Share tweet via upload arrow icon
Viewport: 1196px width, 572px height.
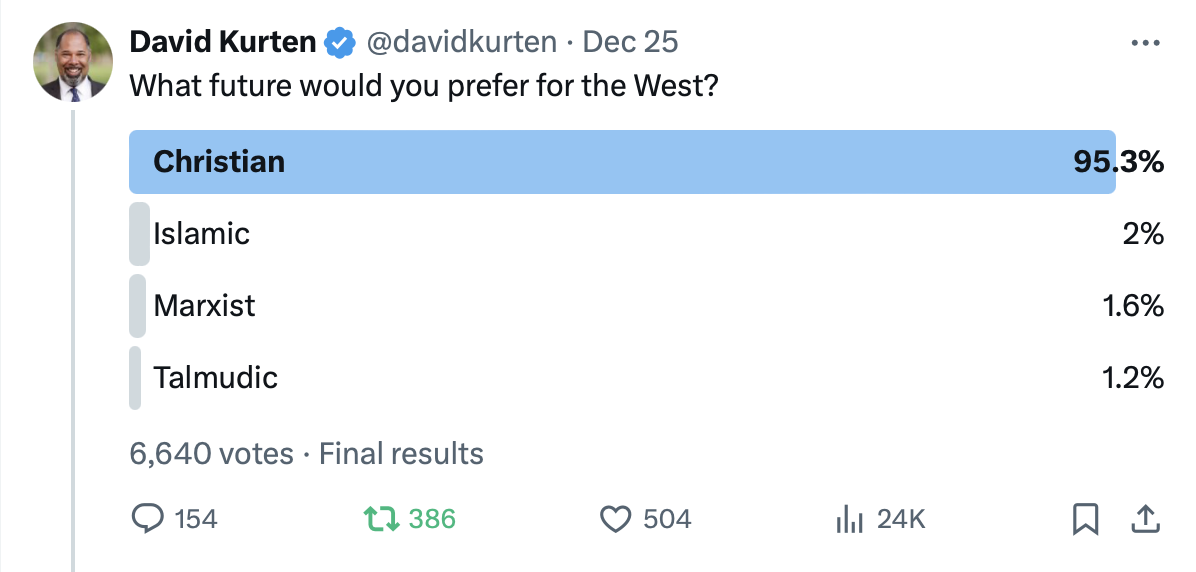point(1144,519)
